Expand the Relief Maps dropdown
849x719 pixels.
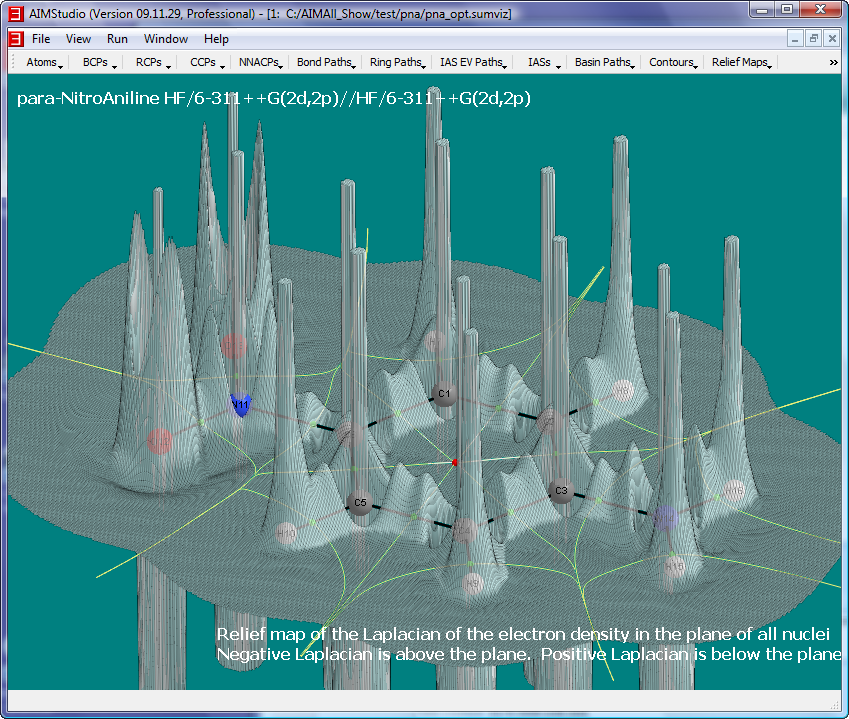tap(742, 62)
